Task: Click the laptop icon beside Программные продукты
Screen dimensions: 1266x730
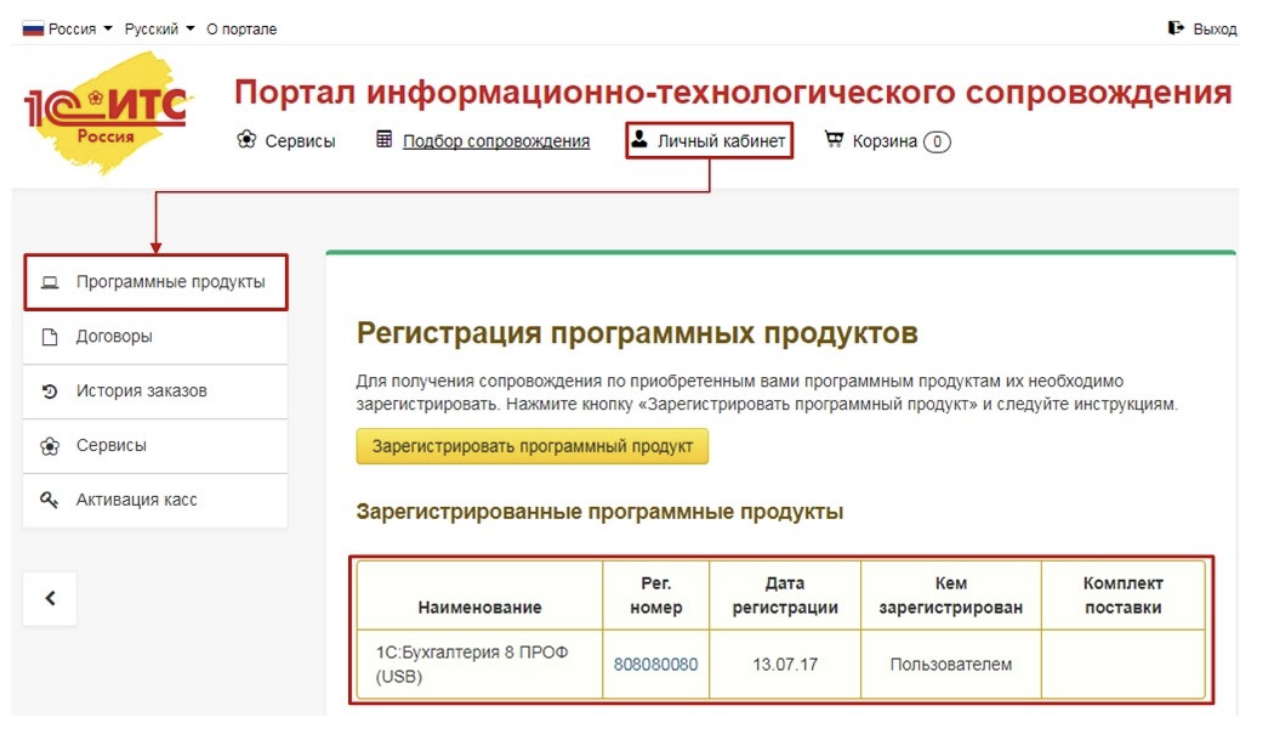Action: coord(50,283)
